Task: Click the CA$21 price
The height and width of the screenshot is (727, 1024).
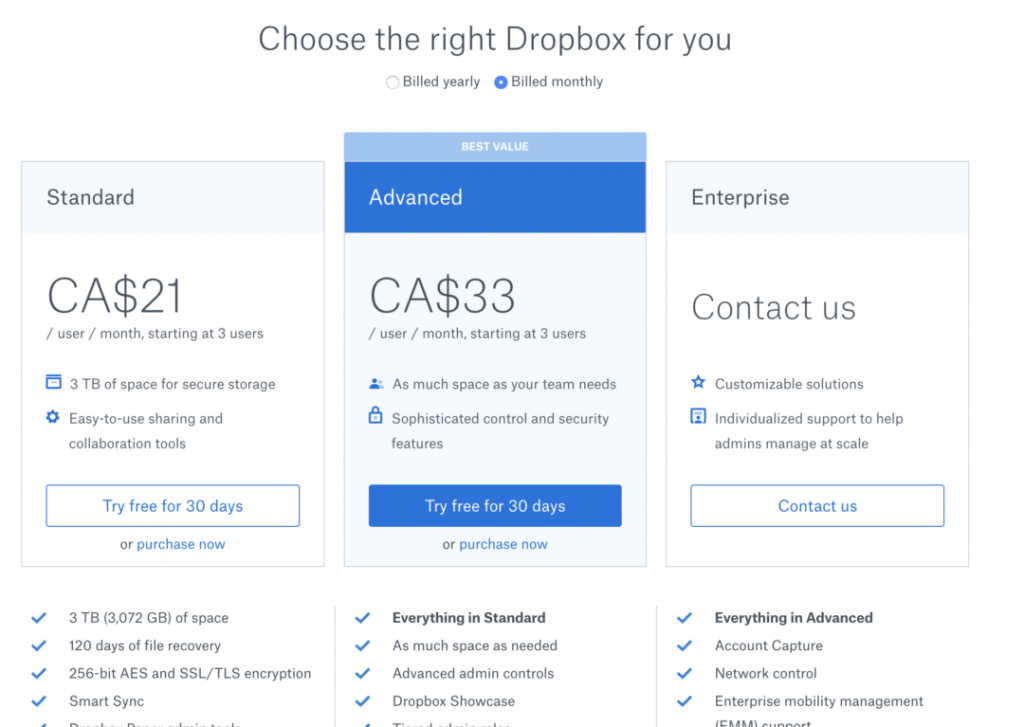Action: pyautogui.click(x=115, y=296)
